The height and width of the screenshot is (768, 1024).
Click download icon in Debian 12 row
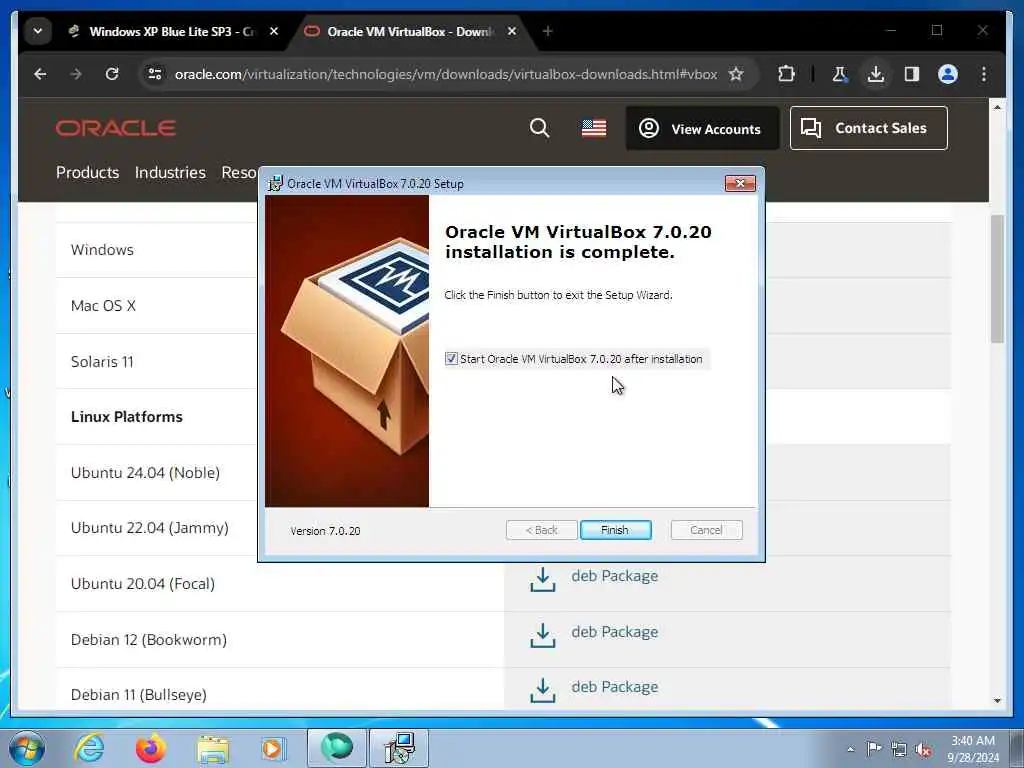(x=543, y=635)
